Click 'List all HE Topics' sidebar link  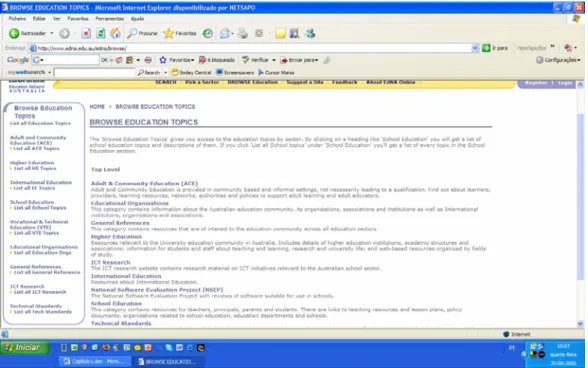coord(35,168)
